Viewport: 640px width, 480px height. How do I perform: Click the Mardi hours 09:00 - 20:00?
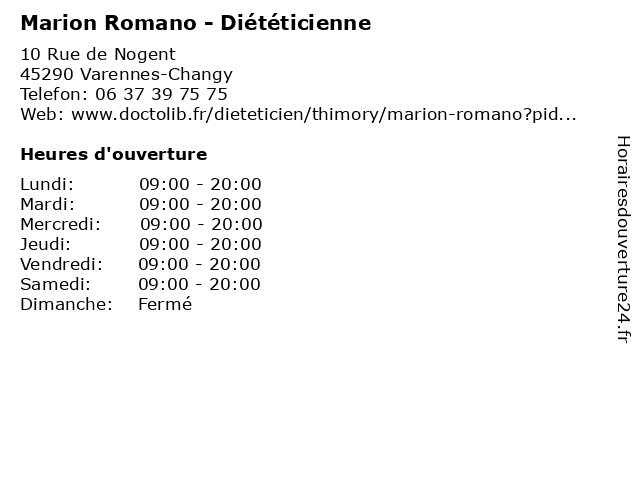[200, 204]
